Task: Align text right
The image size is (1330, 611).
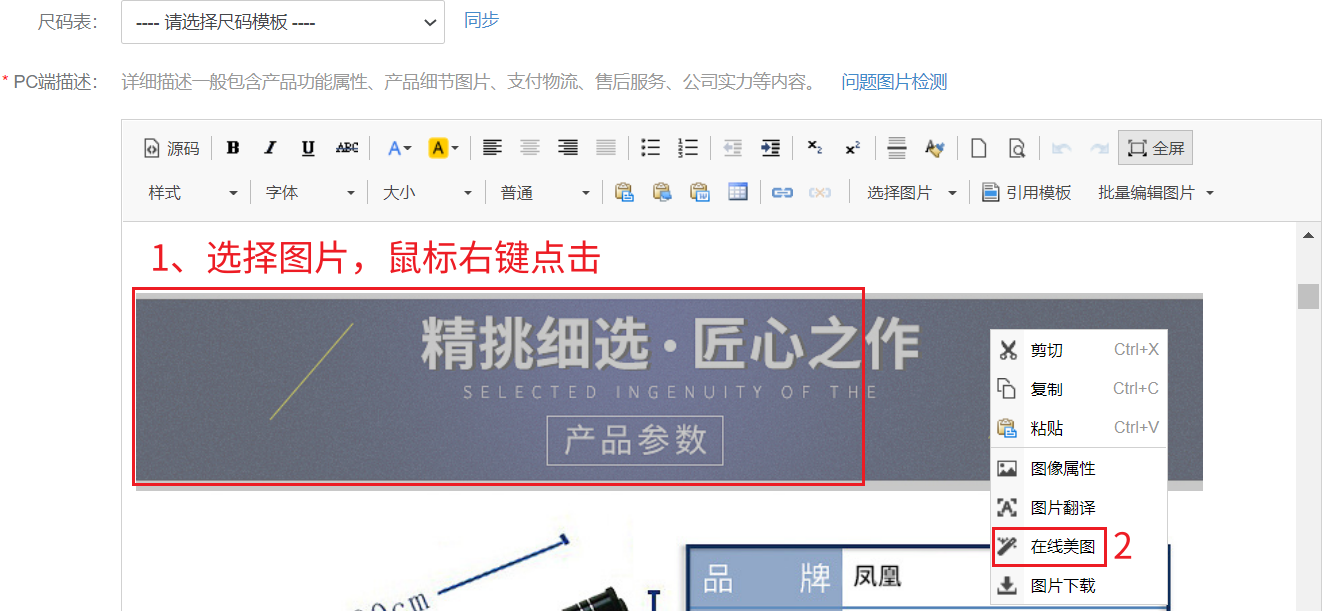Action: 568,148
